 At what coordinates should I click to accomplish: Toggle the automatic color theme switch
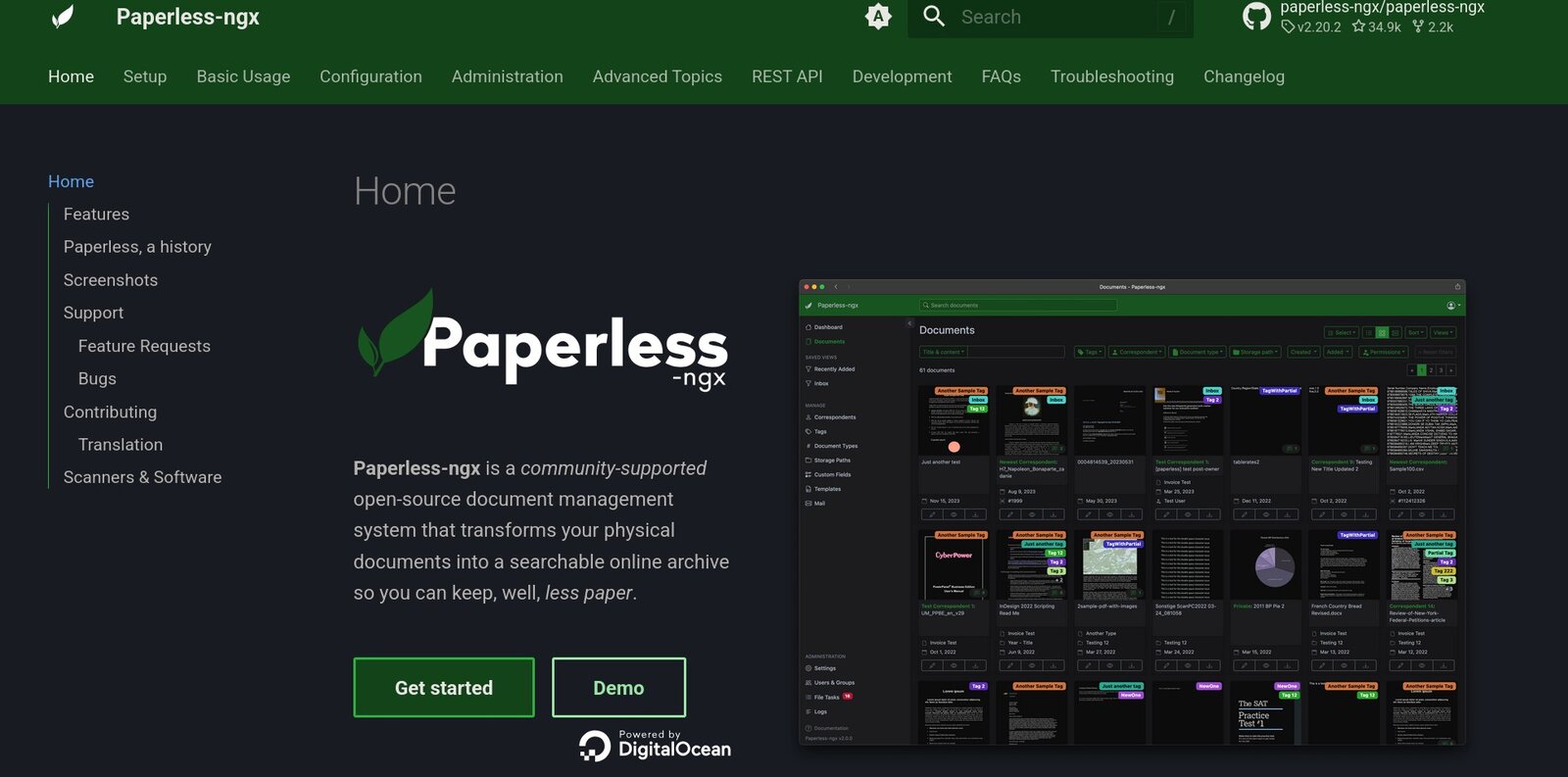[x=878, y=17]
